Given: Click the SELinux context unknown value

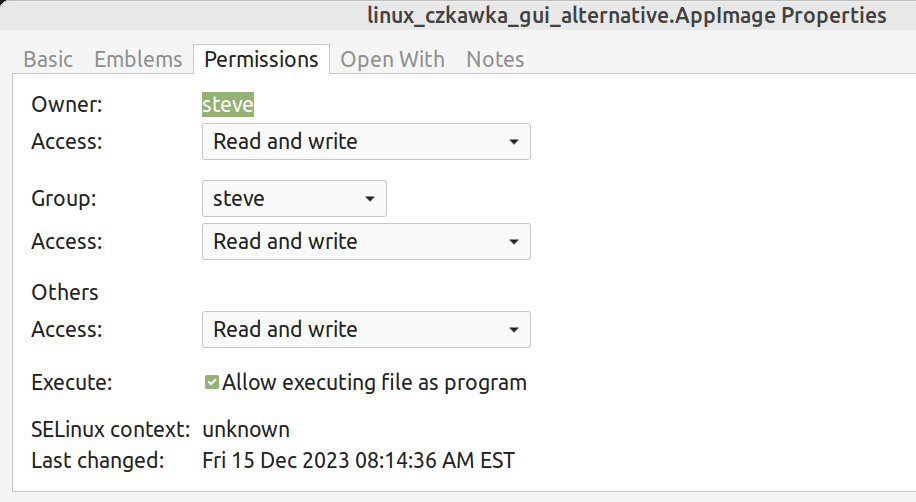Looking at the screenshot, I should click(246, 430).
